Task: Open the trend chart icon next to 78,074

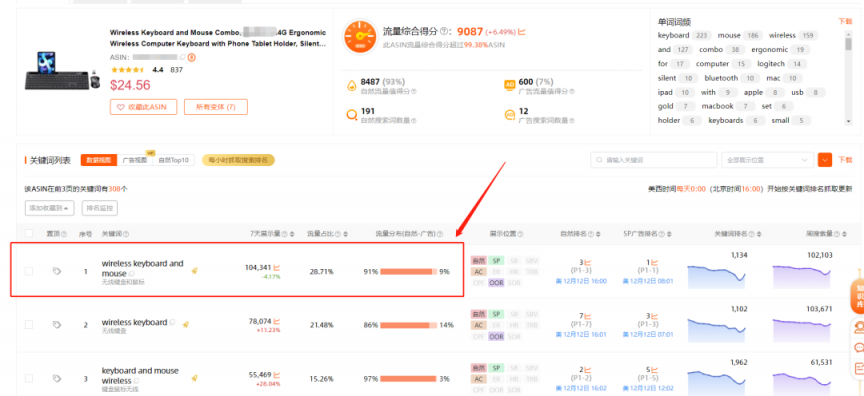Action: [277, 321]
